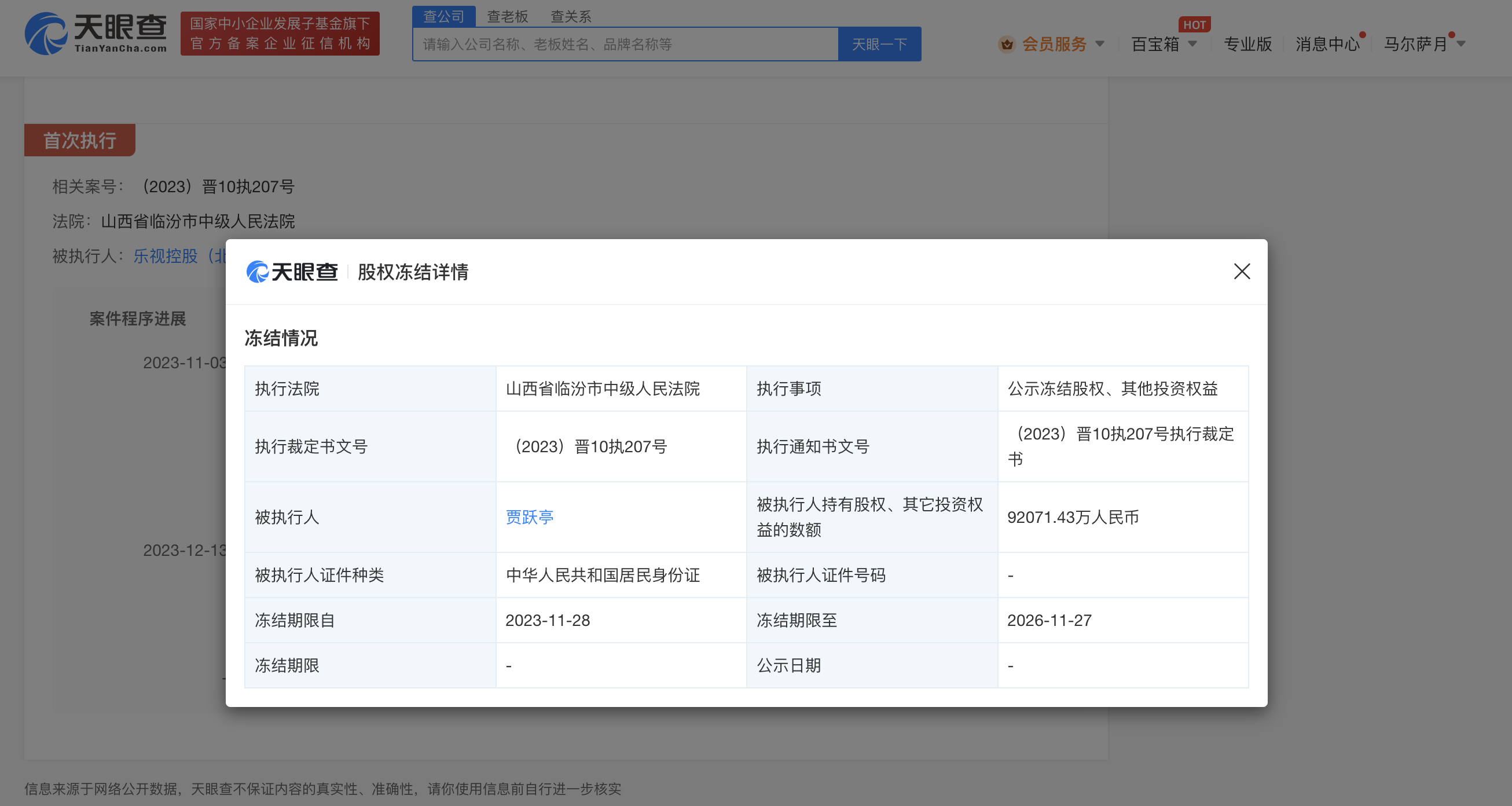This screenshot has width=1512, height=806.
Task: Open 消息中心 notifications
Action: click(x=1327, y=44)
